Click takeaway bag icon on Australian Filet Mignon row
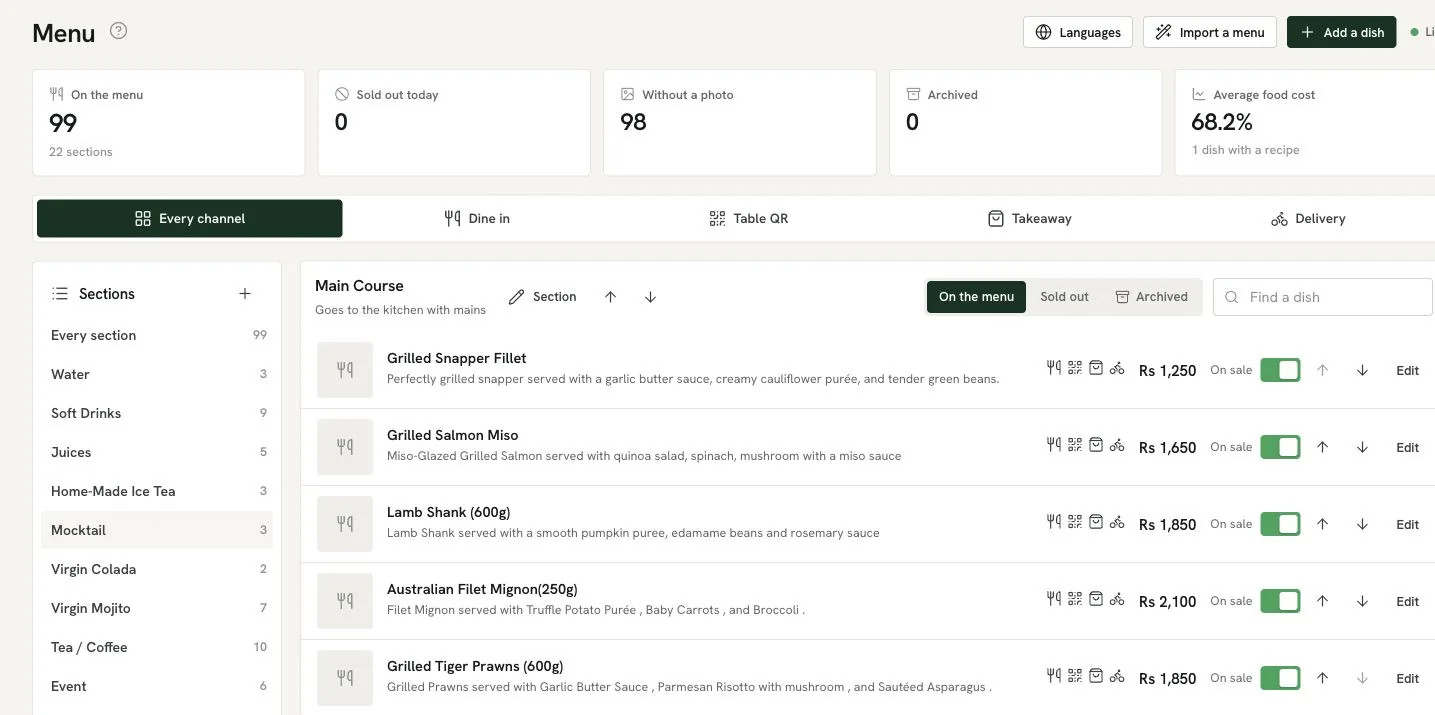The image size is (1435, 715). coord(1096,599)
